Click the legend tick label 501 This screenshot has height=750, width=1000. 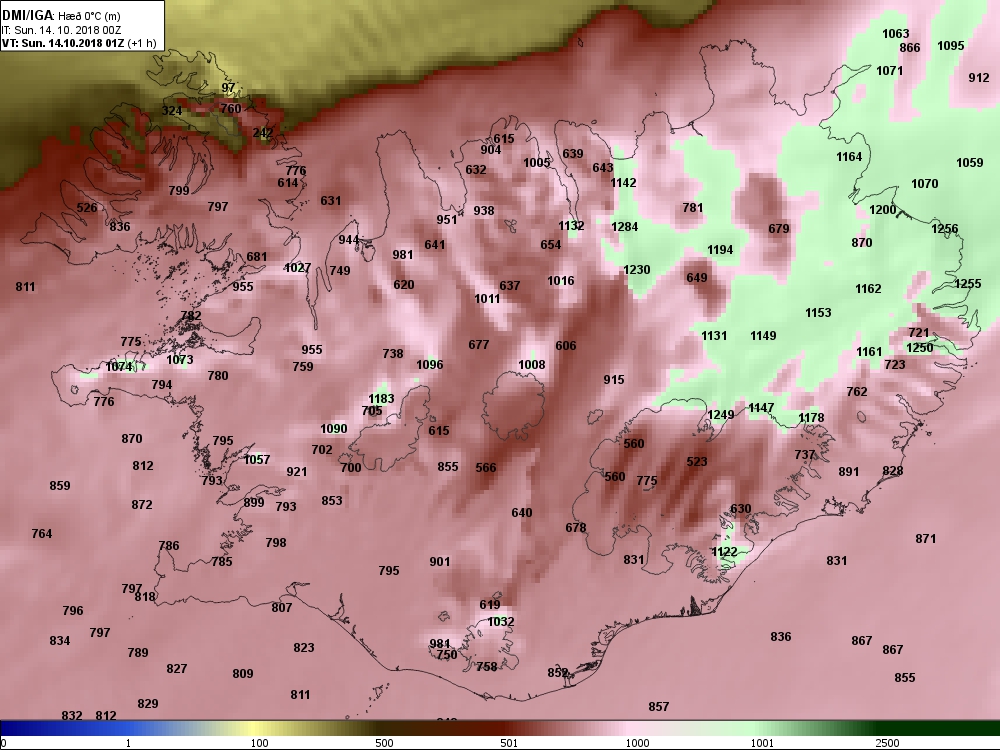509,743
